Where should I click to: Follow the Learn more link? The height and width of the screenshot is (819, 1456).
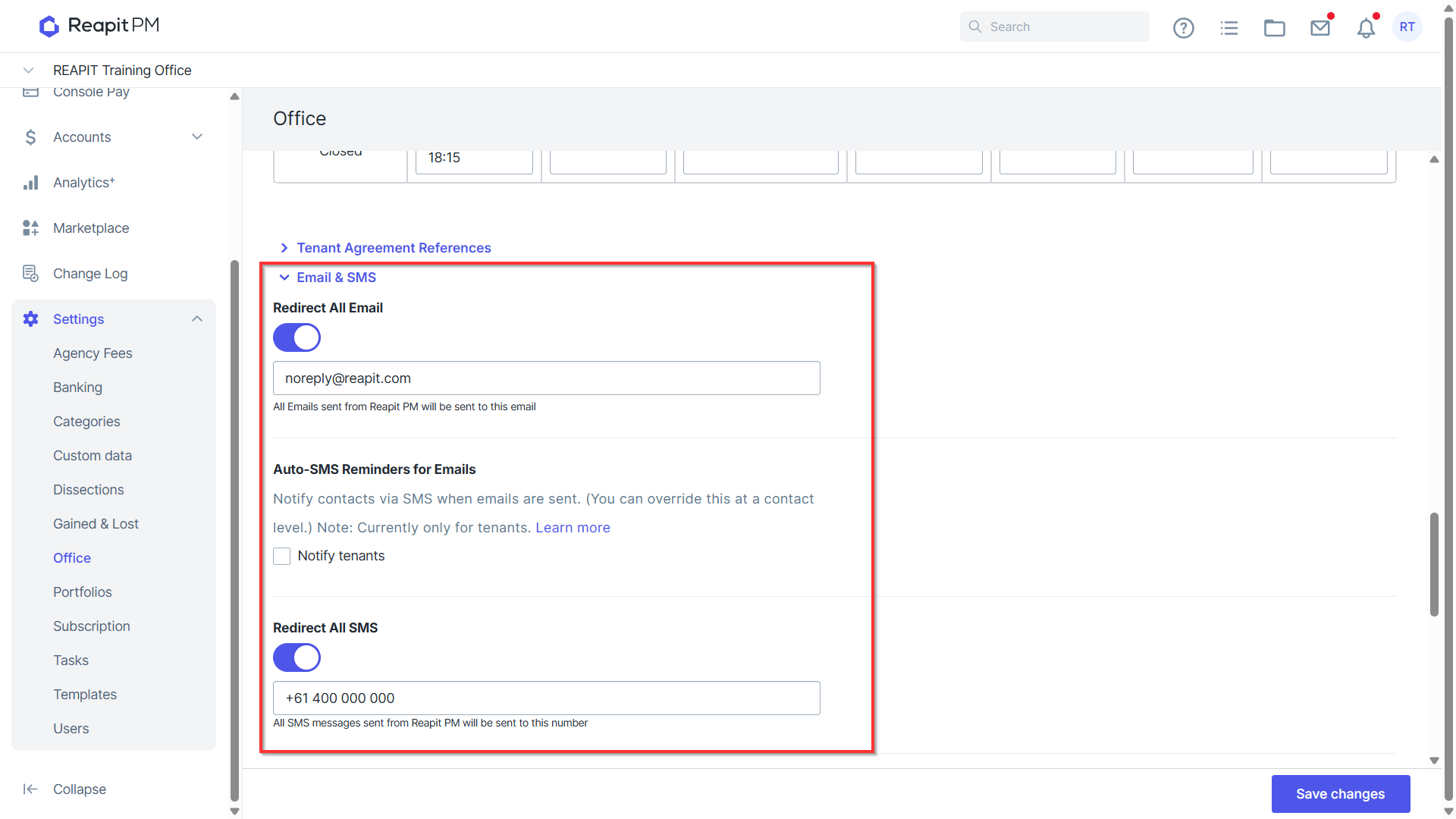pos(573,528)
